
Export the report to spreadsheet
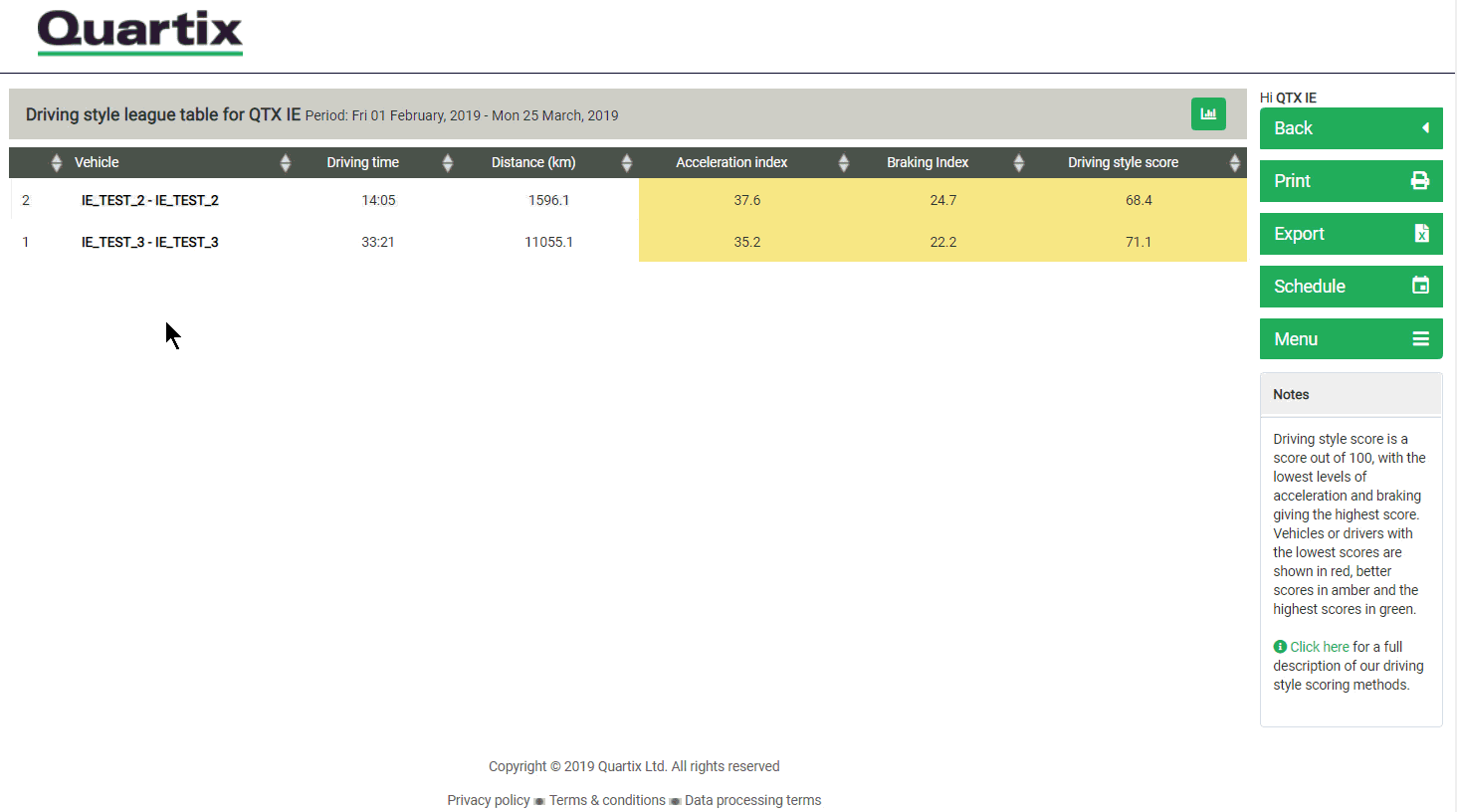pos(1351,234)
